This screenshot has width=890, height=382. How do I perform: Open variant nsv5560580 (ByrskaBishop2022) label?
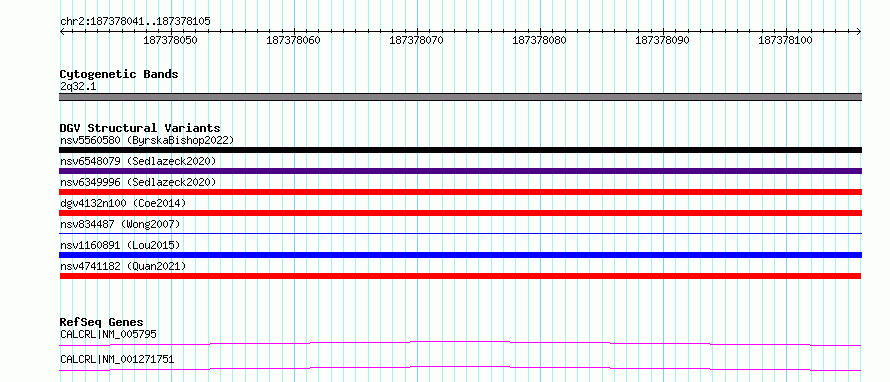(x=146, y=140)
